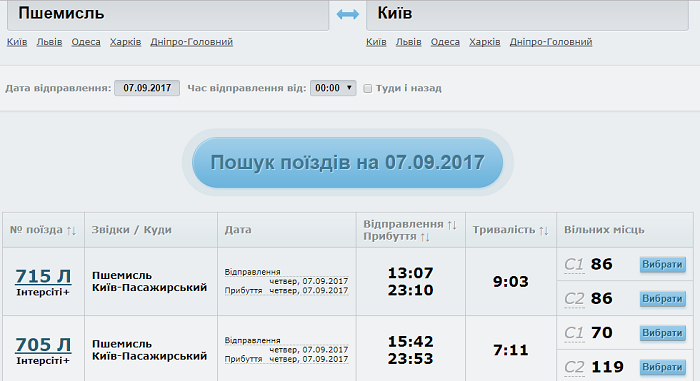
Task: Click C2 class label for train 715 Л
Action: (x=574, y=299)
